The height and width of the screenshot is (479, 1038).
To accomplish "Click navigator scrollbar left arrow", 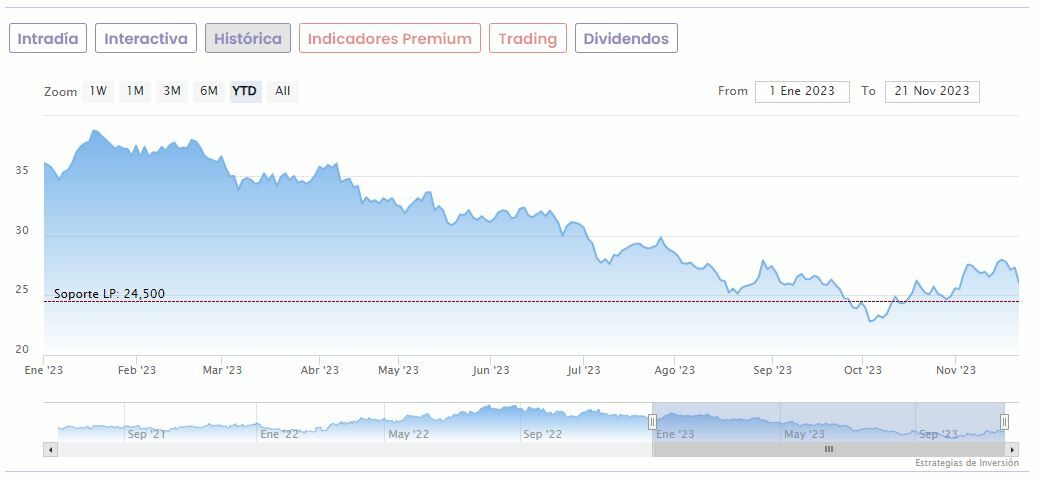I will point(51,450).
